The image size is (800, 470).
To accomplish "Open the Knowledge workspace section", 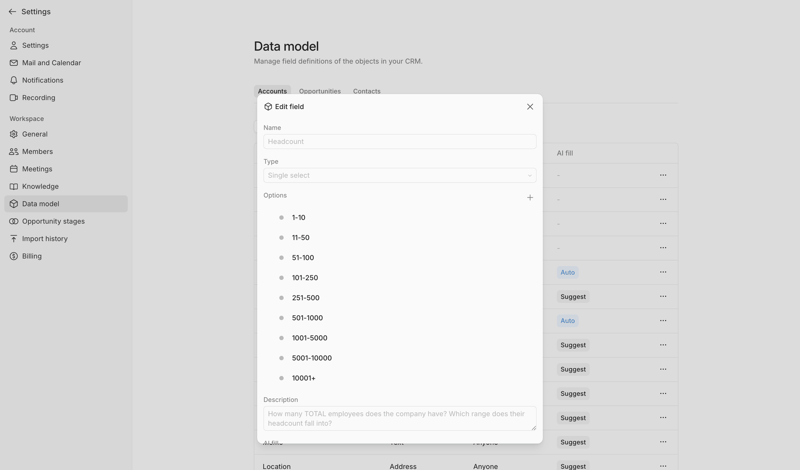I will tap(40, 186).
